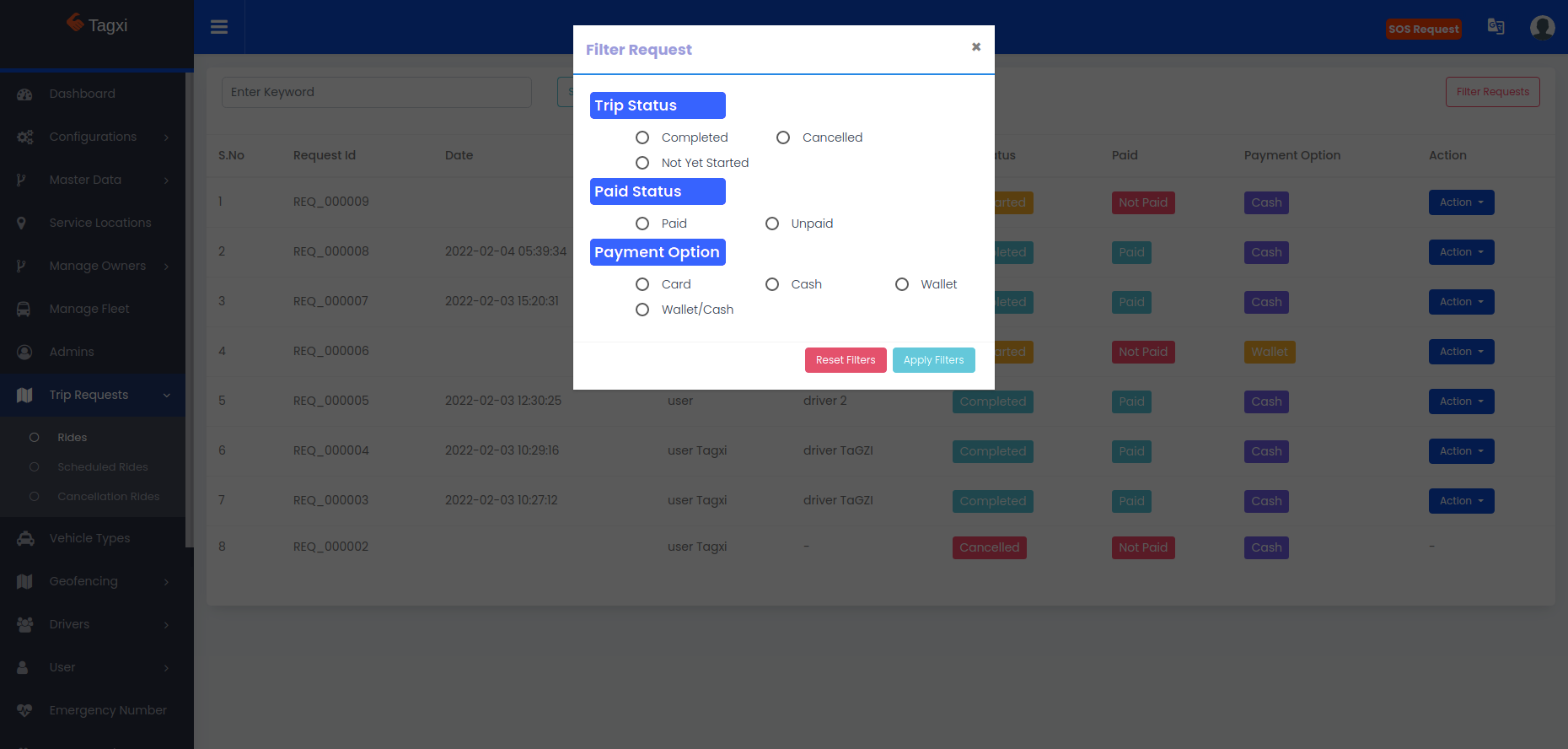Click the Enter Keyword search field

tap(376, 92)
